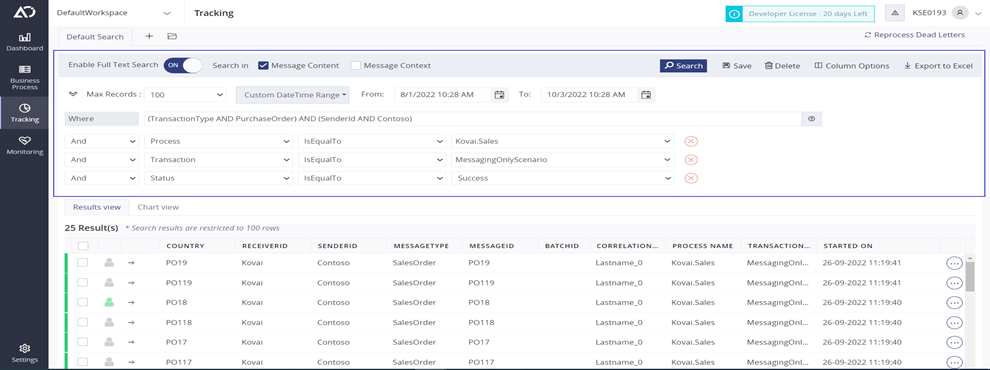Open Dashboard from the sidebar
Image resolution: width=990 pixels, height=370 pixels.
click(25, 42)
